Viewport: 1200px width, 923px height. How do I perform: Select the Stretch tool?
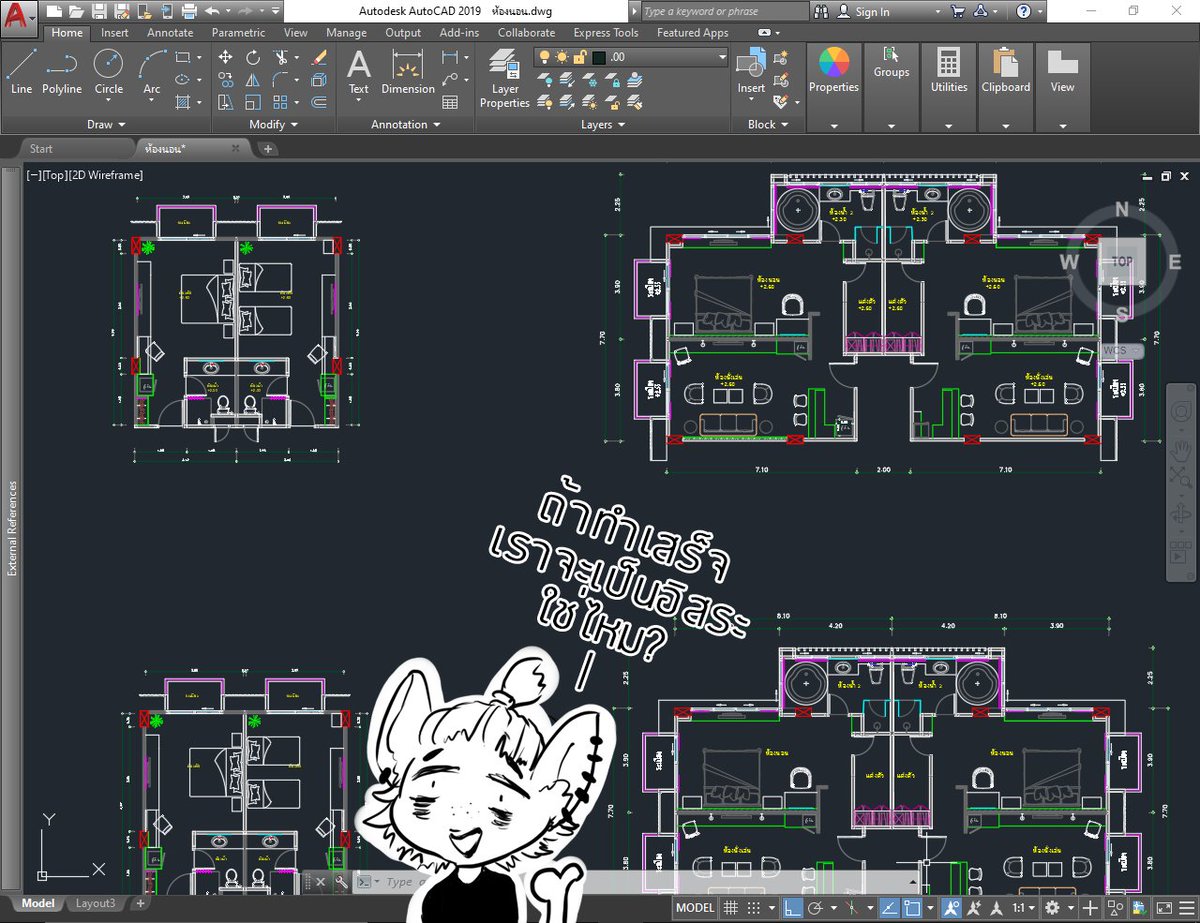[226, 102]
